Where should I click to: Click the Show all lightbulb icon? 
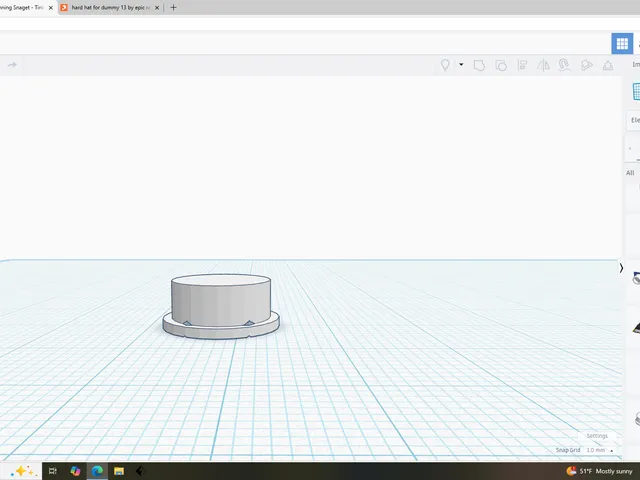[x=445, y=65]
